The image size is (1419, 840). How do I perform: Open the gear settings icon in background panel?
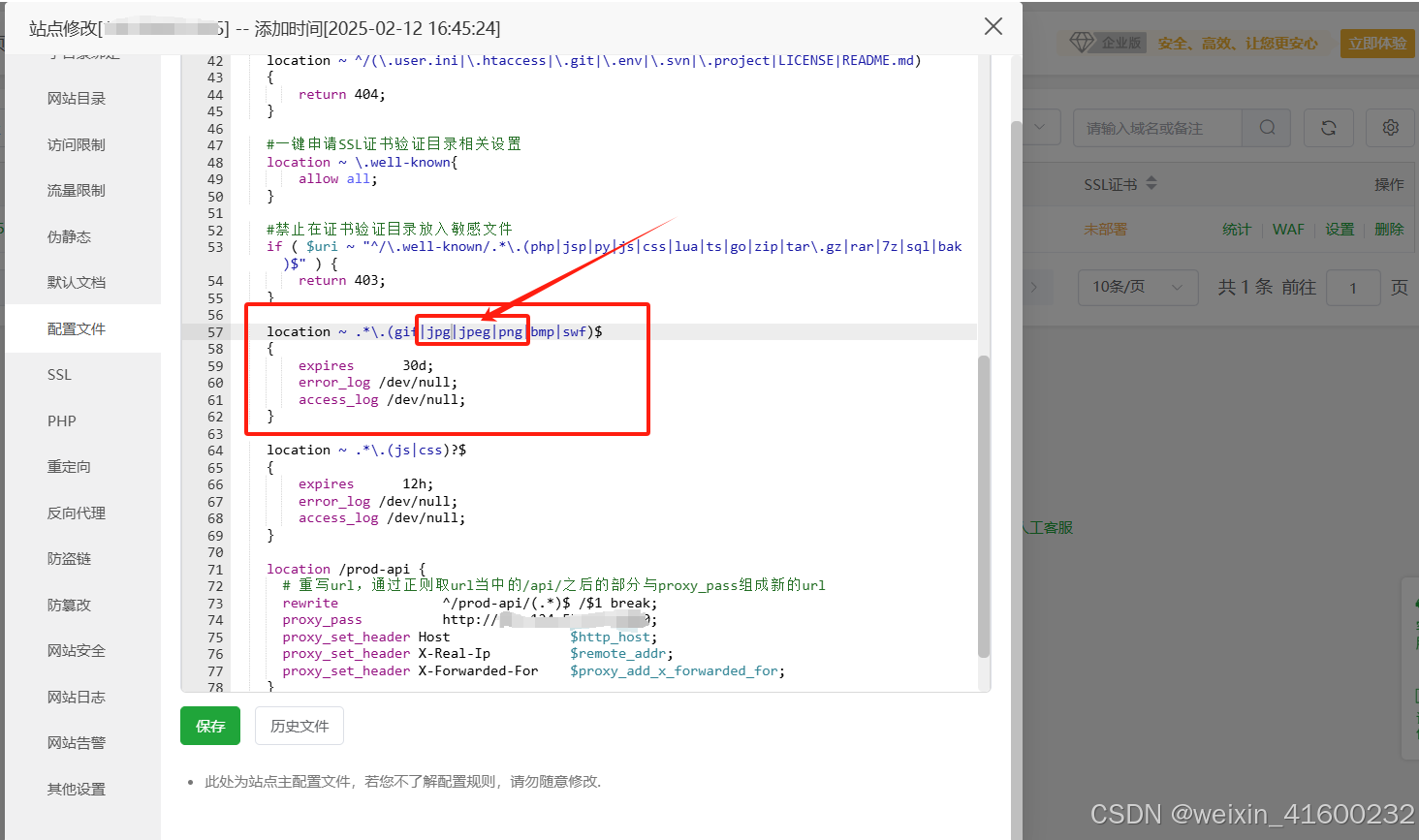click(x=1391, y=128)
